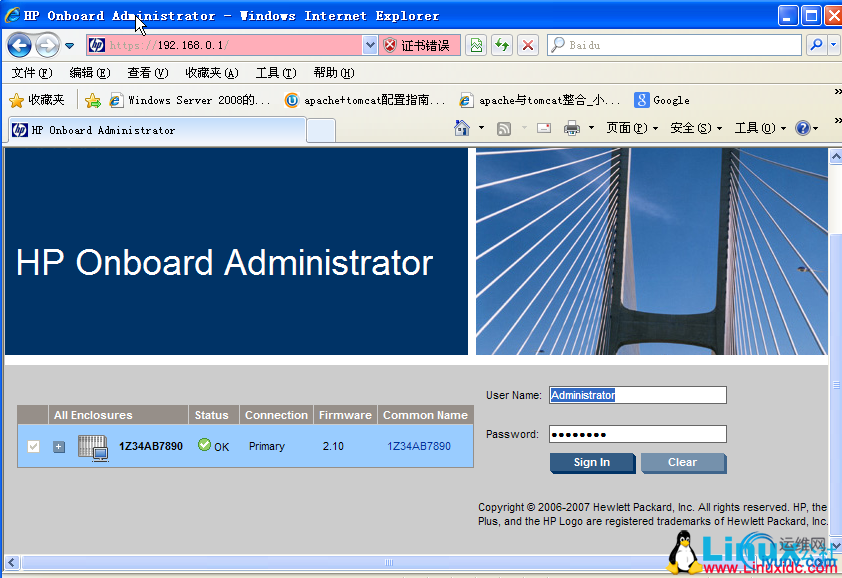Click the enclosure rack icon
The height and width of the screenshot is (578, 842).
click(x=93, y=448)
